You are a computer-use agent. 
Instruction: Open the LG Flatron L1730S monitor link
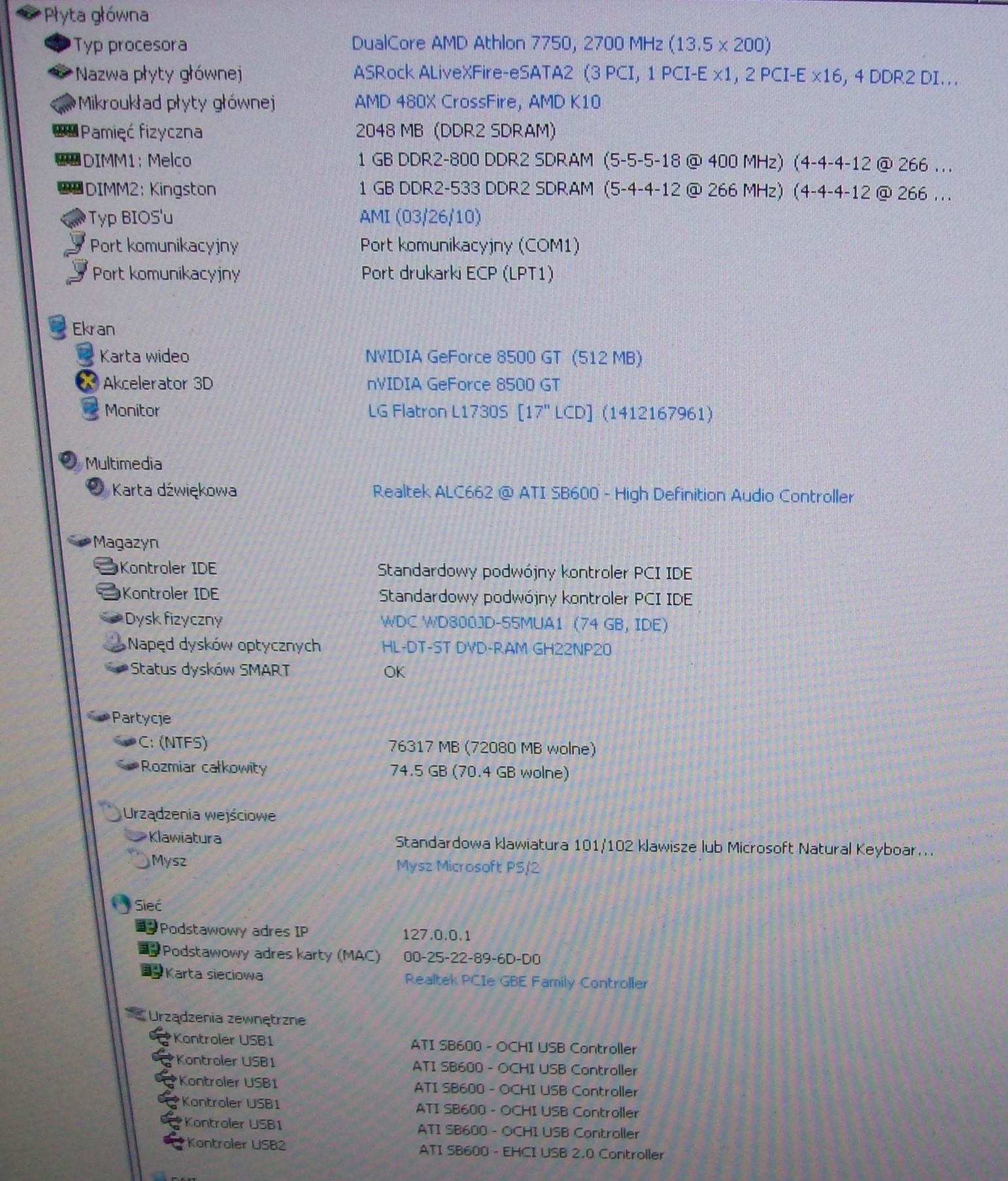(x=540, y=412)
